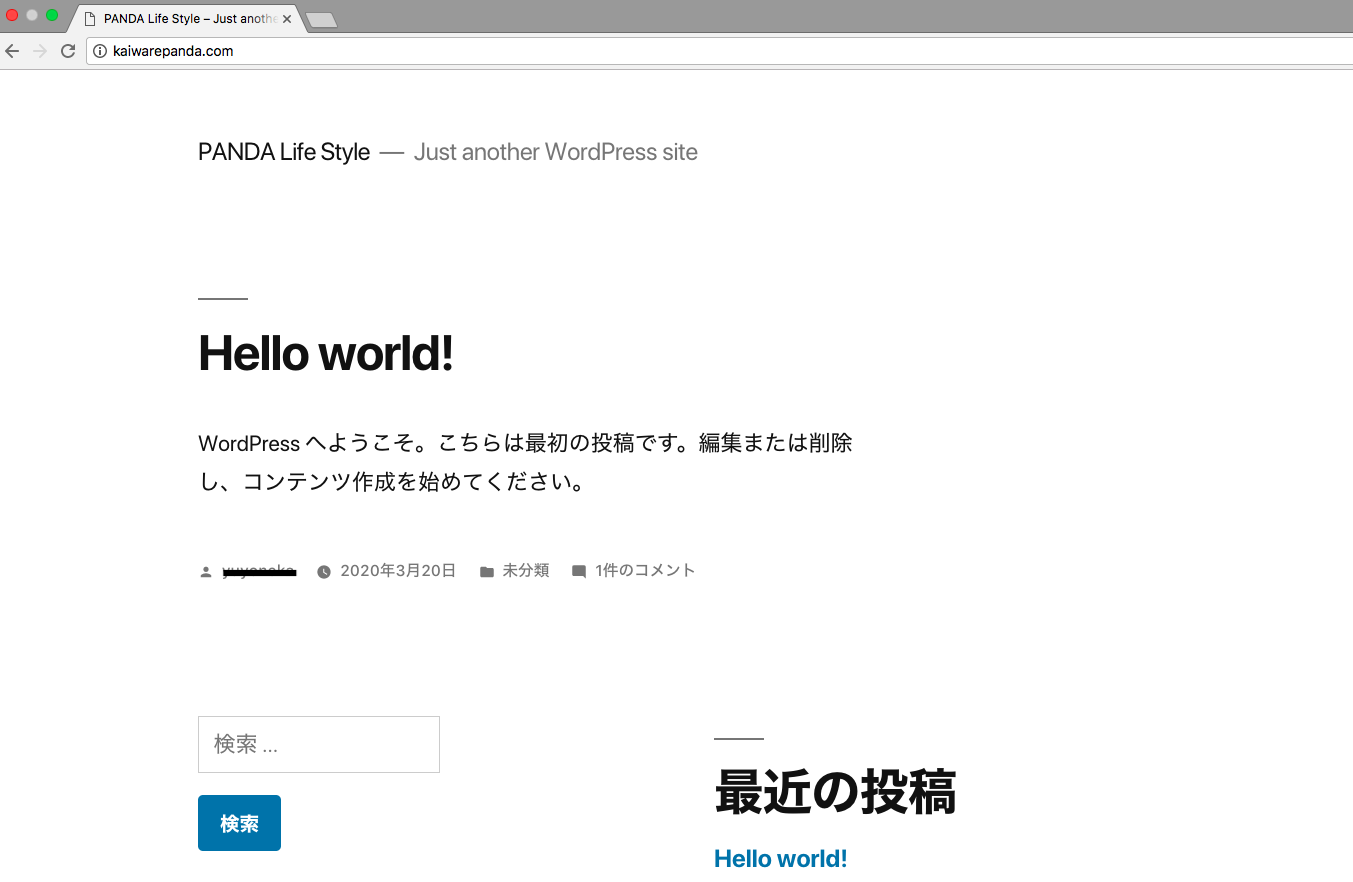Click the site info icon in address bar
This screenshot has height=882, width=1353.
pyautogui.click(x=100, y=51)
